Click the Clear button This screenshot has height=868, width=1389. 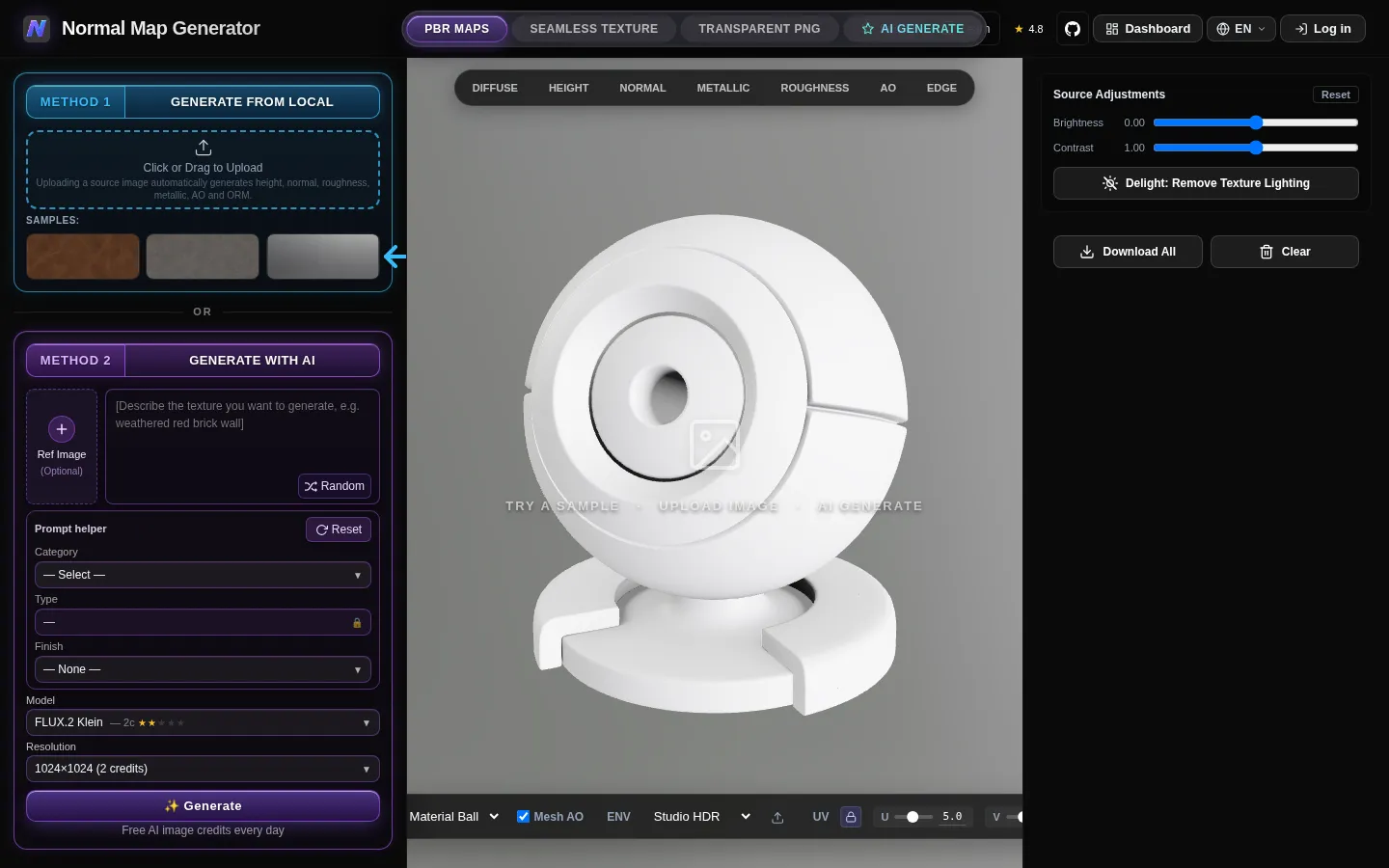[1285, 252]
